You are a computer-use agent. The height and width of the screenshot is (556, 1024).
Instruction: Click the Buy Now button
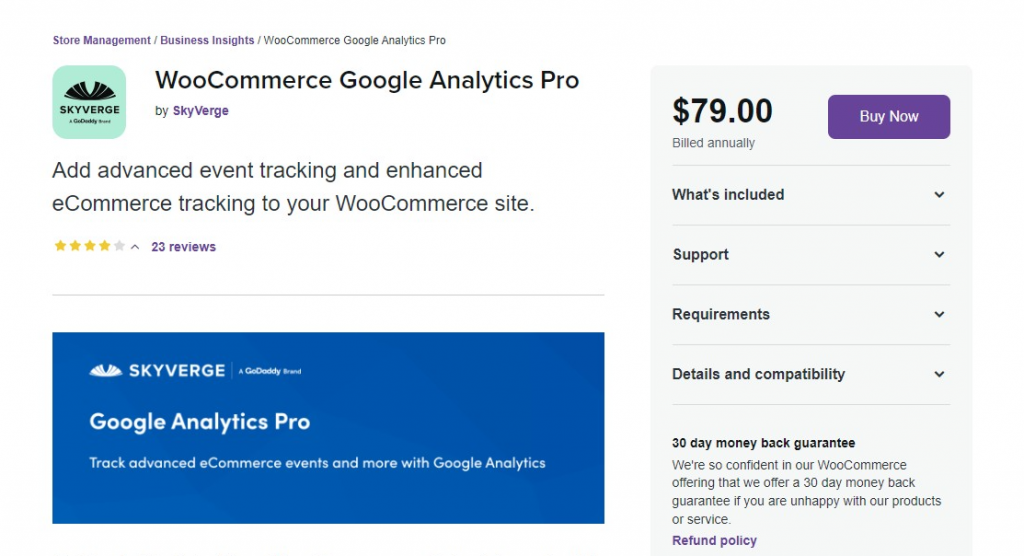coord(889,116)
